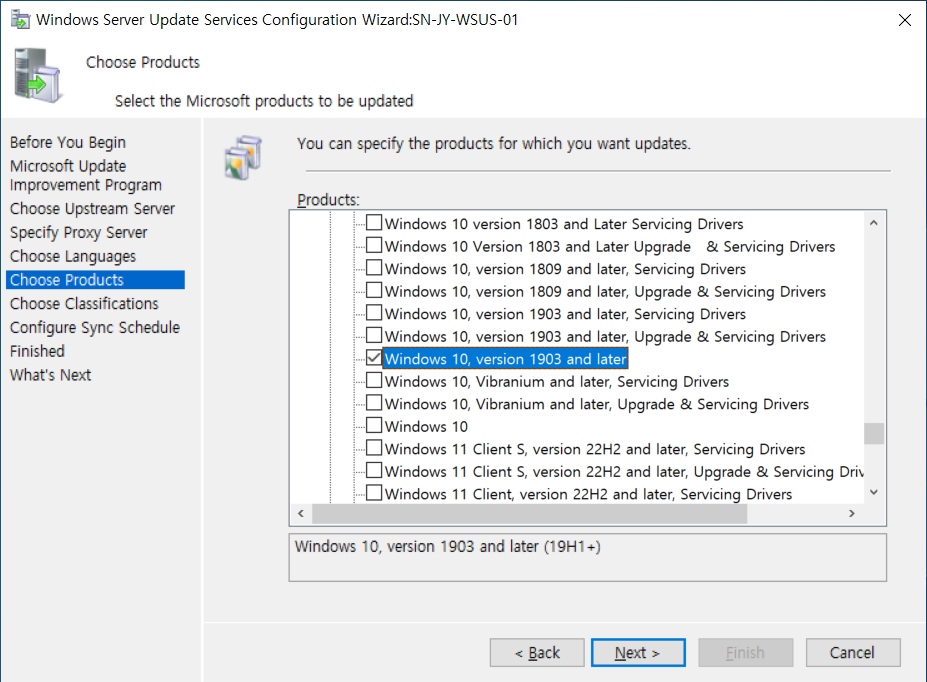Click the horizontal scrollbar thumb in products list
This screenshot has height=682, width=927.
pos(529,513)
